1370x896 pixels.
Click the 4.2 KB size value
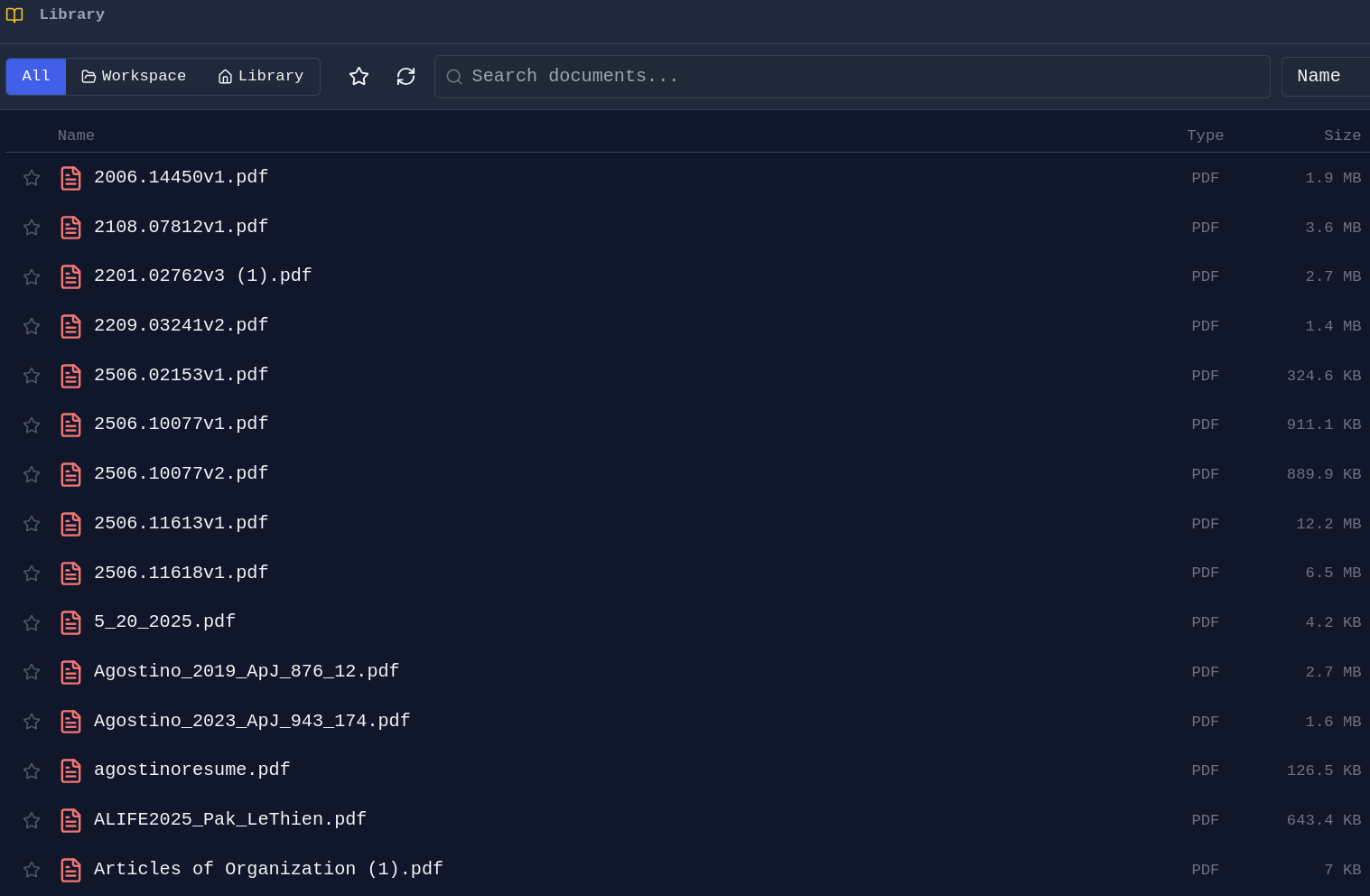tap(1333, 622)
